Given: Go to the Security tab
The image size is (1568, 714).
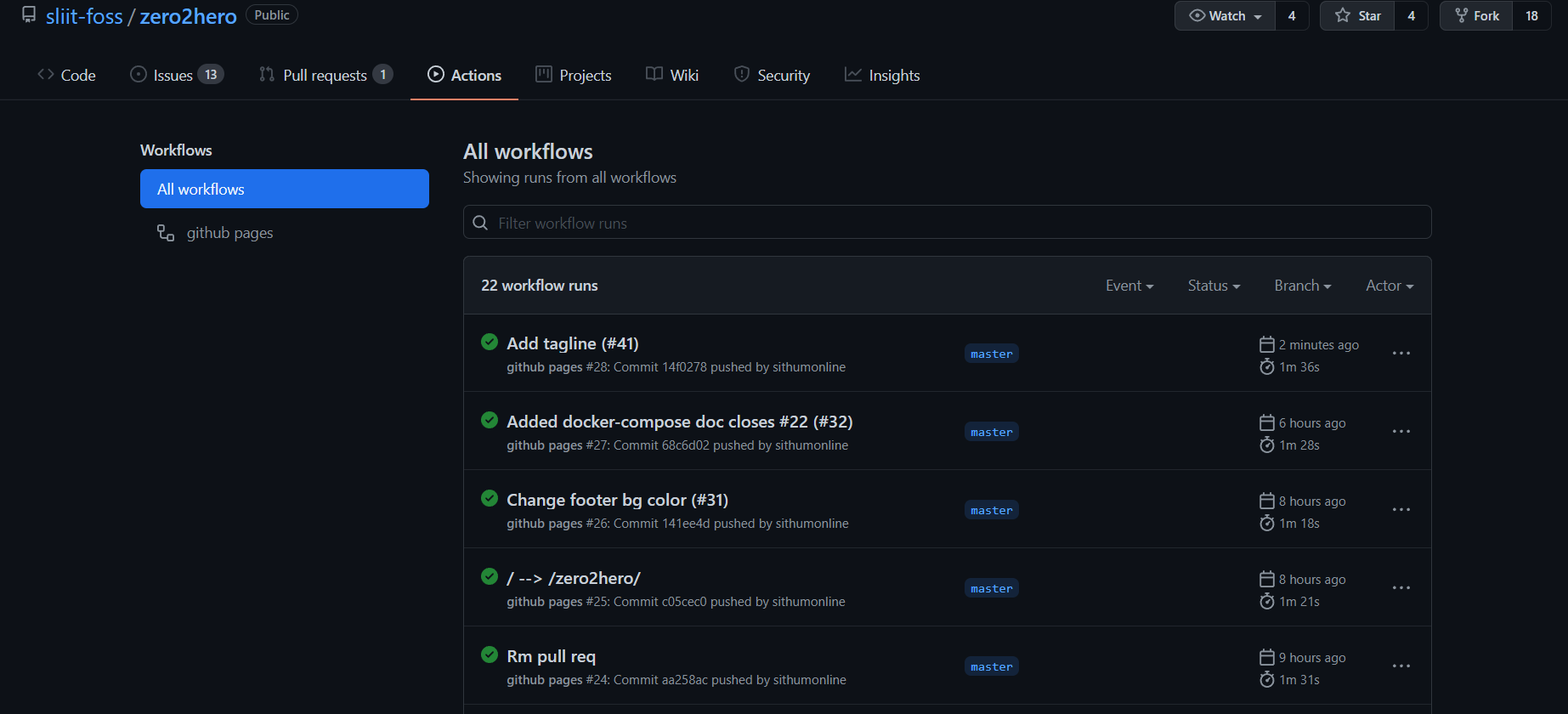Looking at the screenshot, I should [x=772, y=75].
